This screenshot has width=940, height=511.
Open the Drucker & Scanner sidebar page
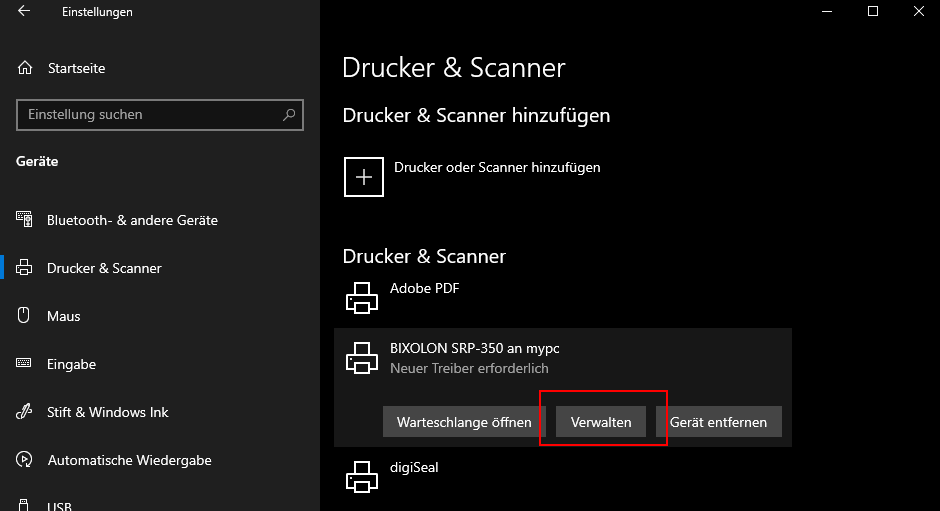point(104,268)
